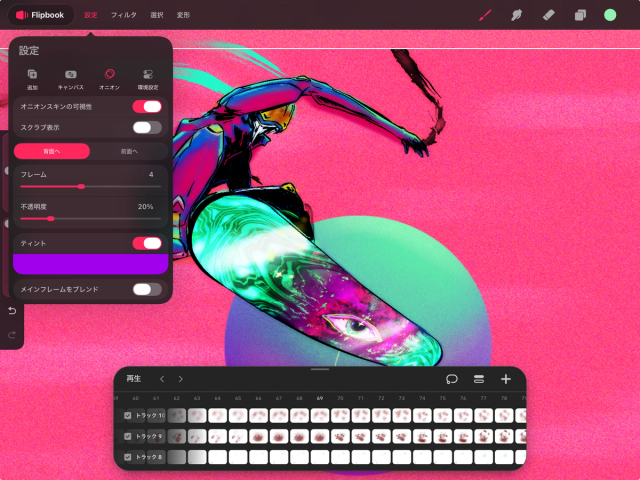Open the layers panel icon
The image size is (640, 480).
tap(580, 15)
